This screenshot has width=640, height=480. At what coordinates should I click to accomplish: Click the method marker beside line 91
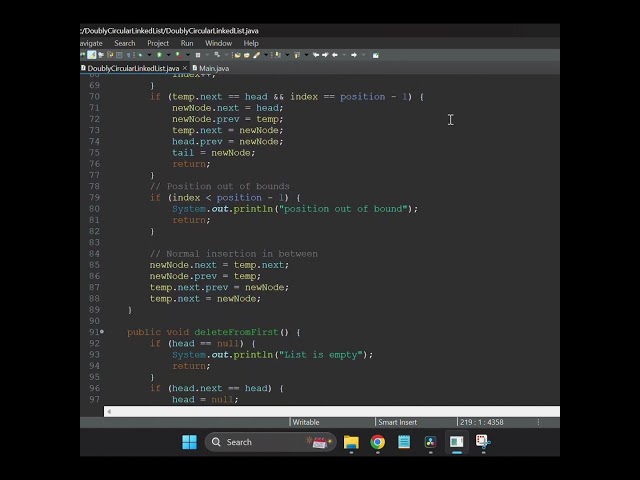[102, 332]
